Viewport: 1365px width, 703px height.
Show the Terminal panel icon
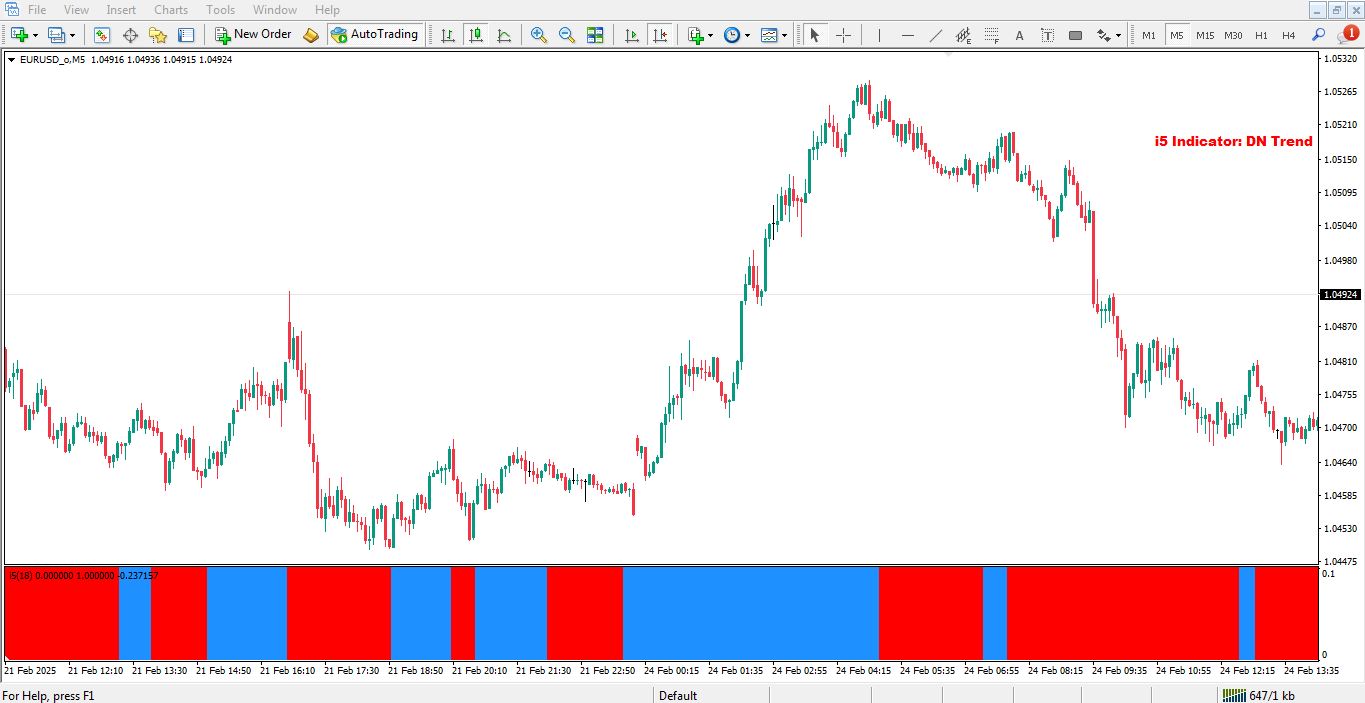tap(186, 35)
